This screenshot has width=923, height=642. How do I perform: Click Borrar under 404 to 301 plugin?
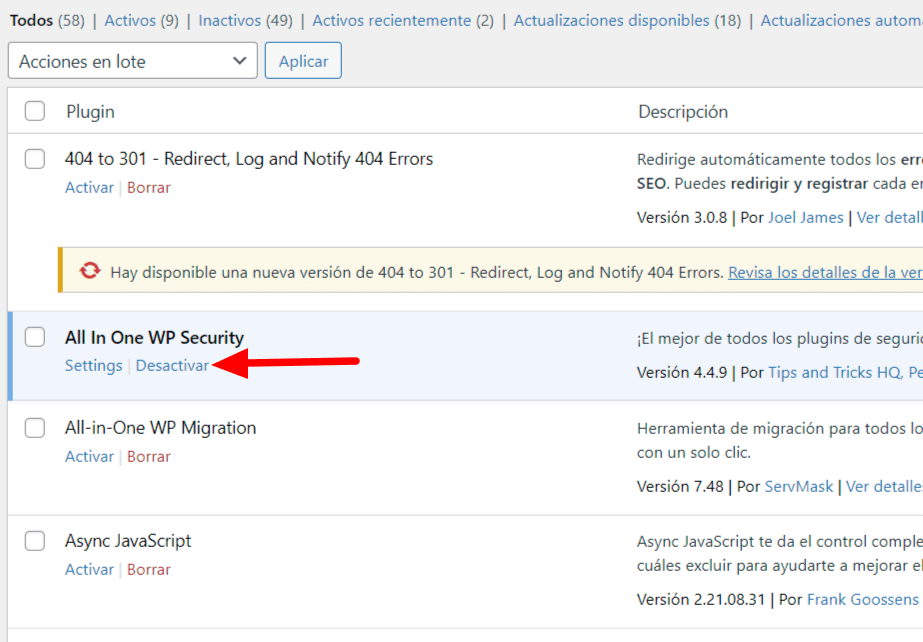pos(149,188)
